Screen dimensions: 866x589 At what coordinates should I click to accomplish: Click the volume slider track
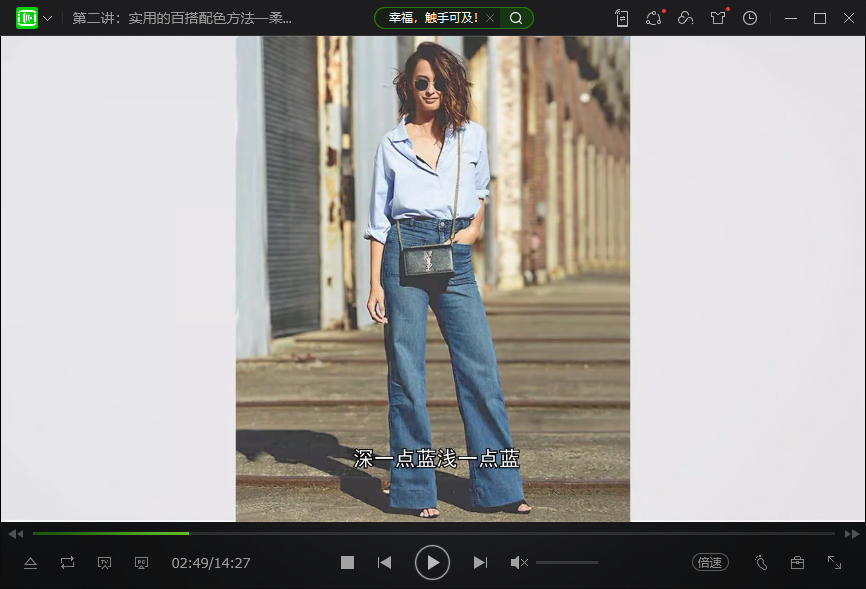tap(566, 563)
